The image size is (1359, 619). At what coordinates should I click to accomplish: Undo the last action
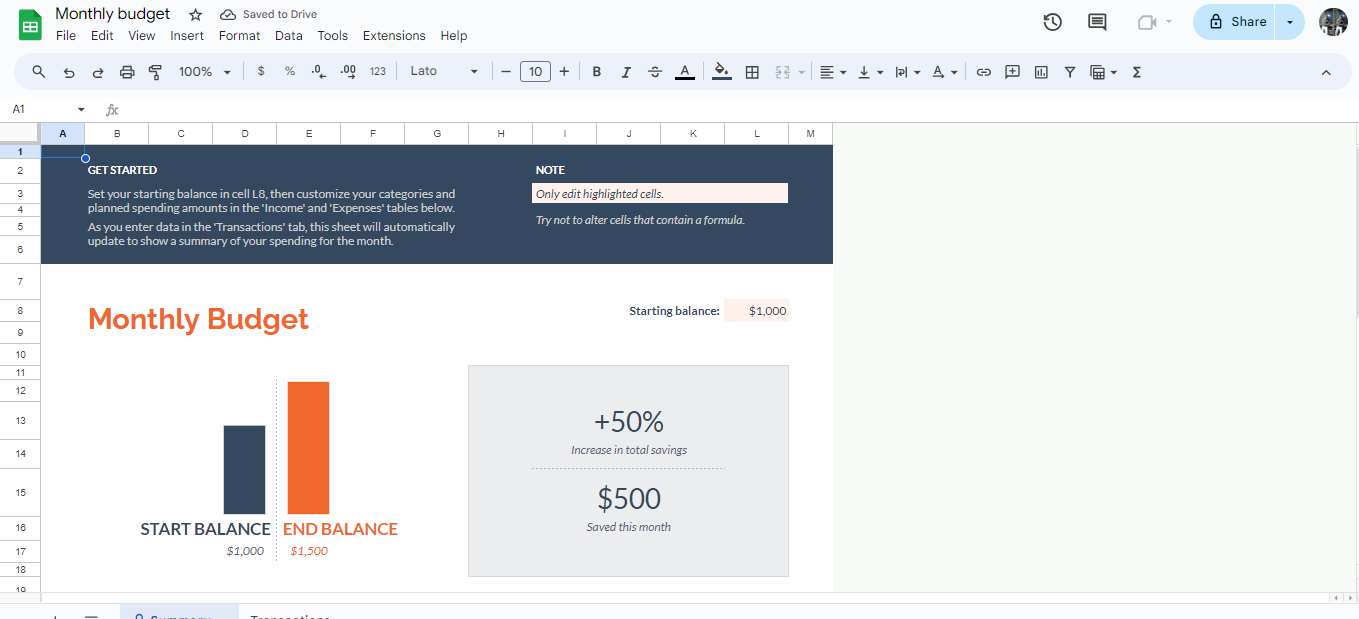[69, 72]
